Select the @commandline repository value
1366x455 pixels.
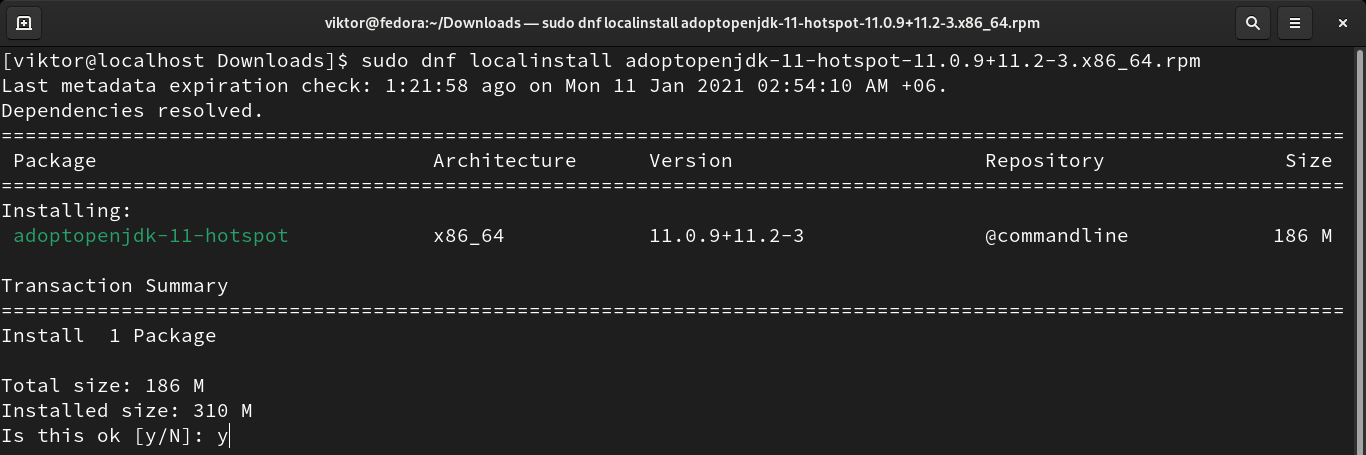1056,236
